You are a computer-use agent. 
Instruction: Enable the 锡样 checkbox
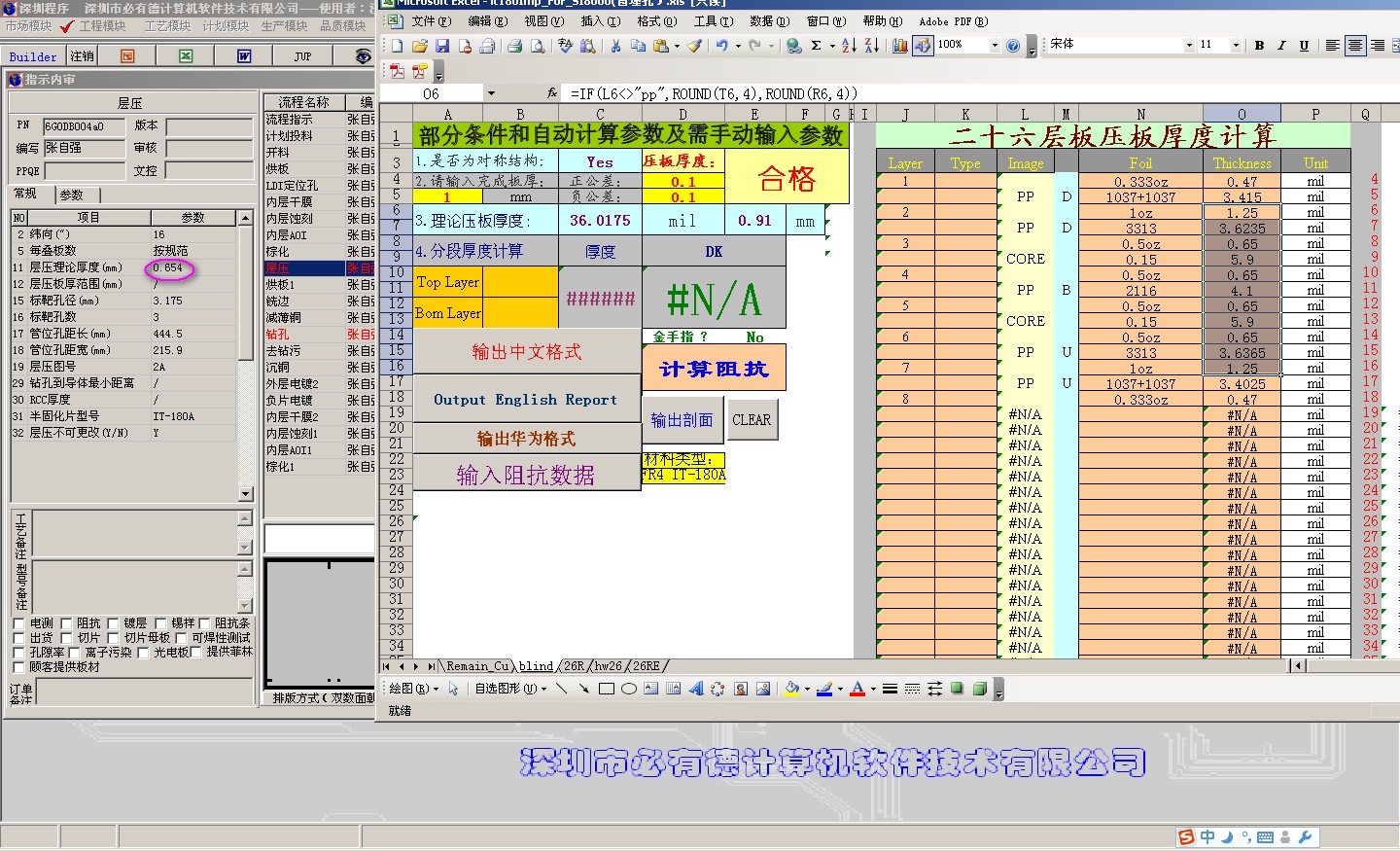(x=160, y=623)
